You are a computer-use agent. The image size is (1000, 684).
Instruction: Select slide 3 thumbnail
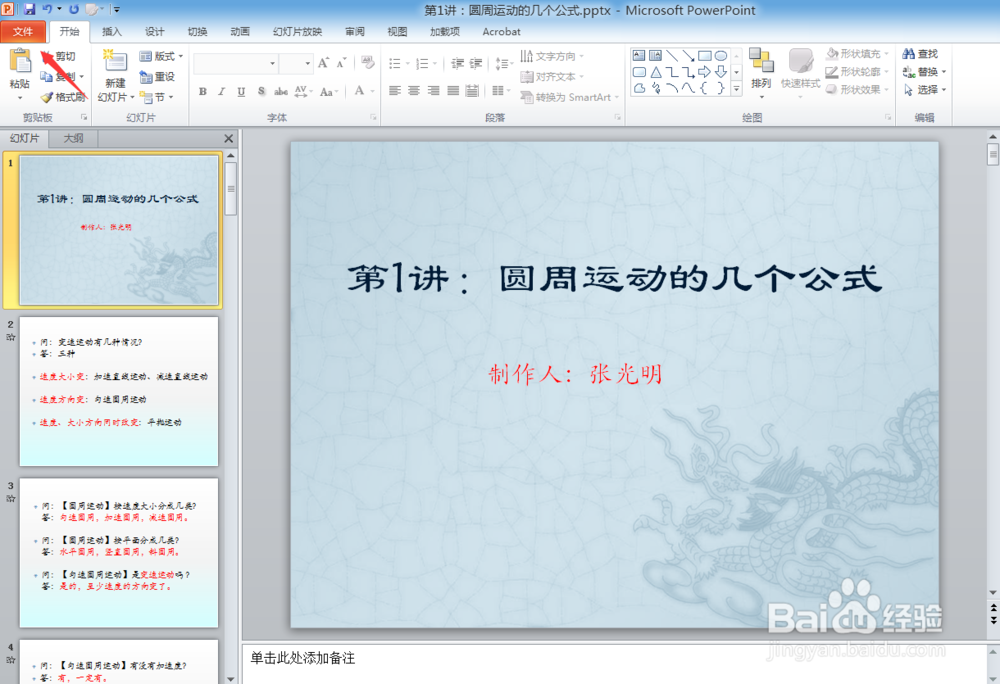[119, 553]
